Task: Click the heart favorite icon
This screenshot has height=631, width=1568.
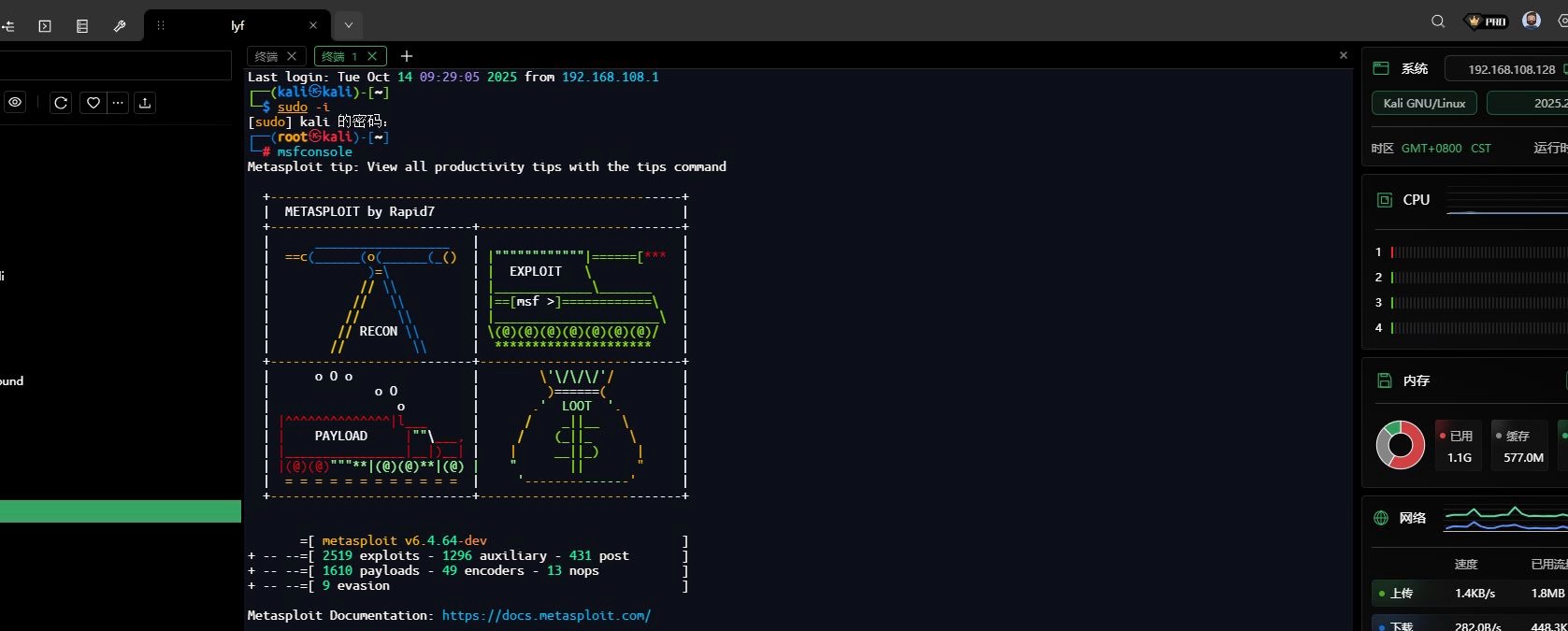Action: click(93, 103)
